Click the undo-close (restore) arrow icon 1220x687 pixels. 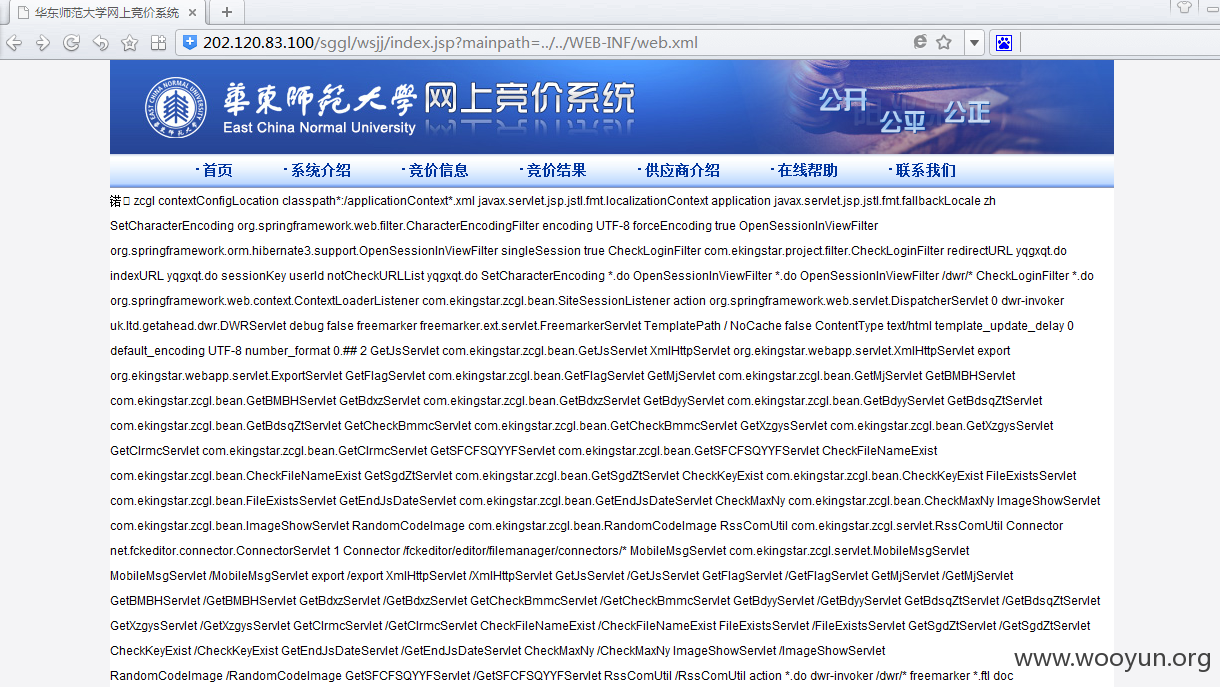[100, 43]
